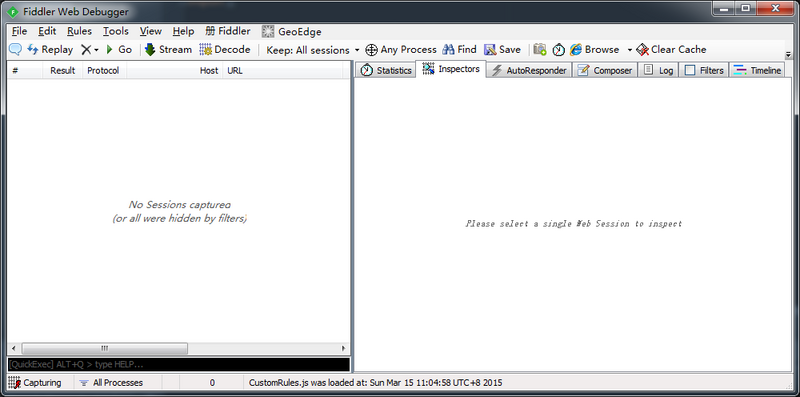The height and width of the screenshot is (397, 800).
Task: Click the session list horizontal scrollbar thumb
Action: coord(105,349)
